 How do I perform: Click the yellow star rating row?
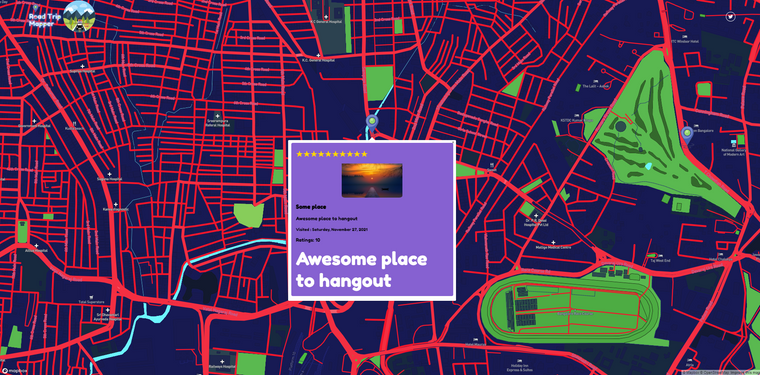pyautogui.click(x=332, y=154)
